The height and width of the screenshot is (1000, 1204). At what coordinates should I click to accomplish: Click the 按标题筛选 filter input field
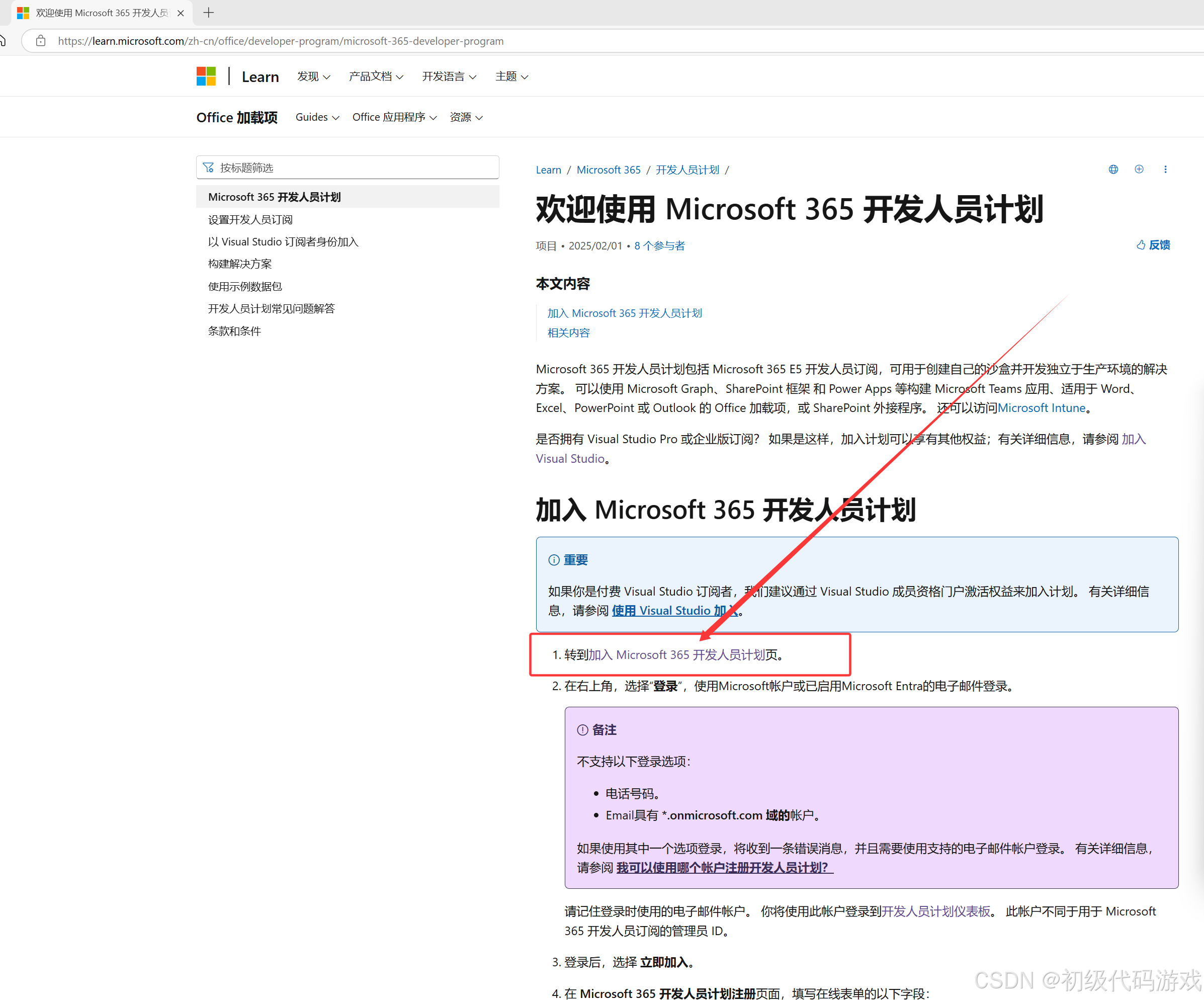tap(348, 168)
